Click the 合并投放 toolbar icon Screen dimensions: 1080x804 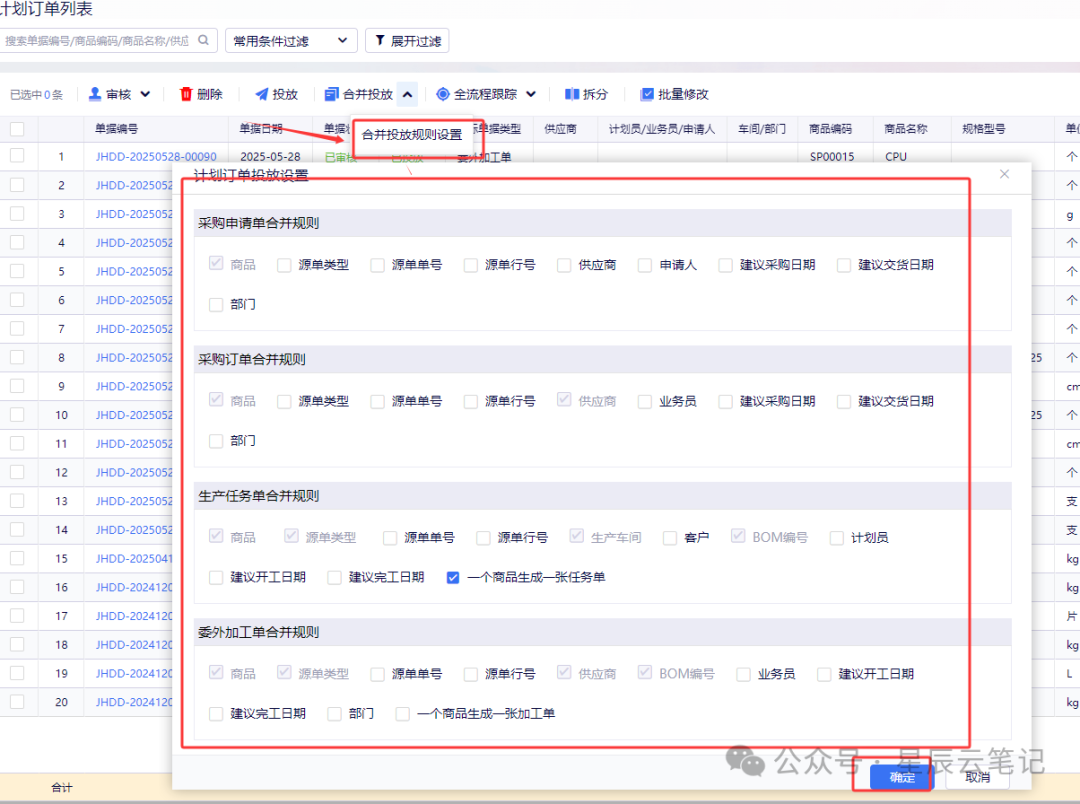click(x=332, y=94)
